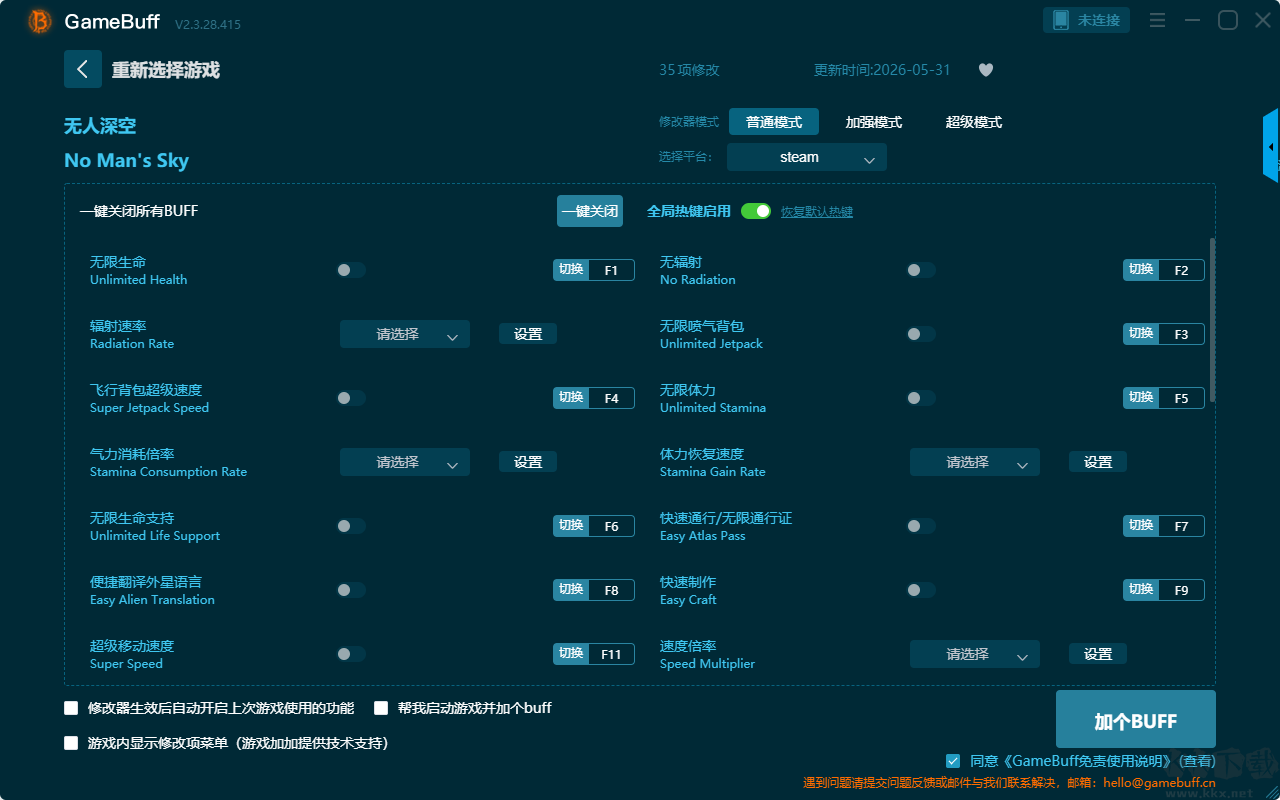Click the F1 hotkey field for Unlimited Health
This screenshot has width=1280, height=800.
point(611,270)
